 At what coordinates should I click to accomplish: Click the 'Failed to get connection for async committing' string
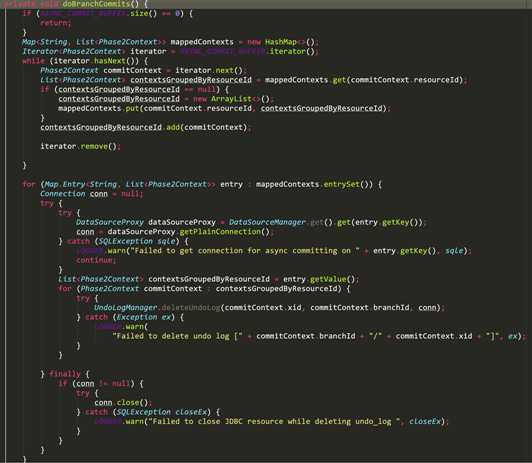(x=245, y=251)
